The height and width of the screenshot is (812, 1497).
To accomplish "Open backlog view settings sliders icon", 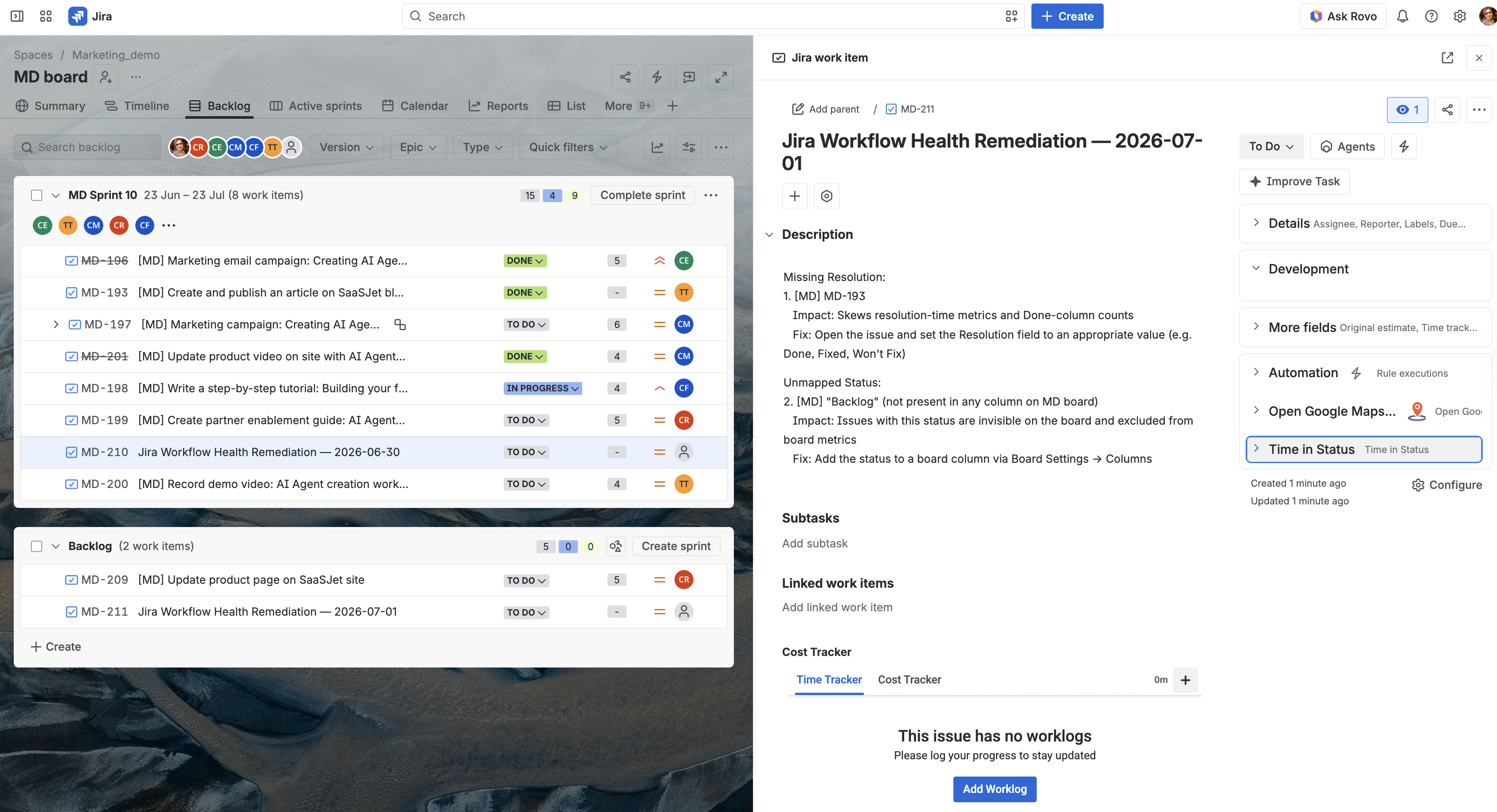I will click(x=689, y=148).
